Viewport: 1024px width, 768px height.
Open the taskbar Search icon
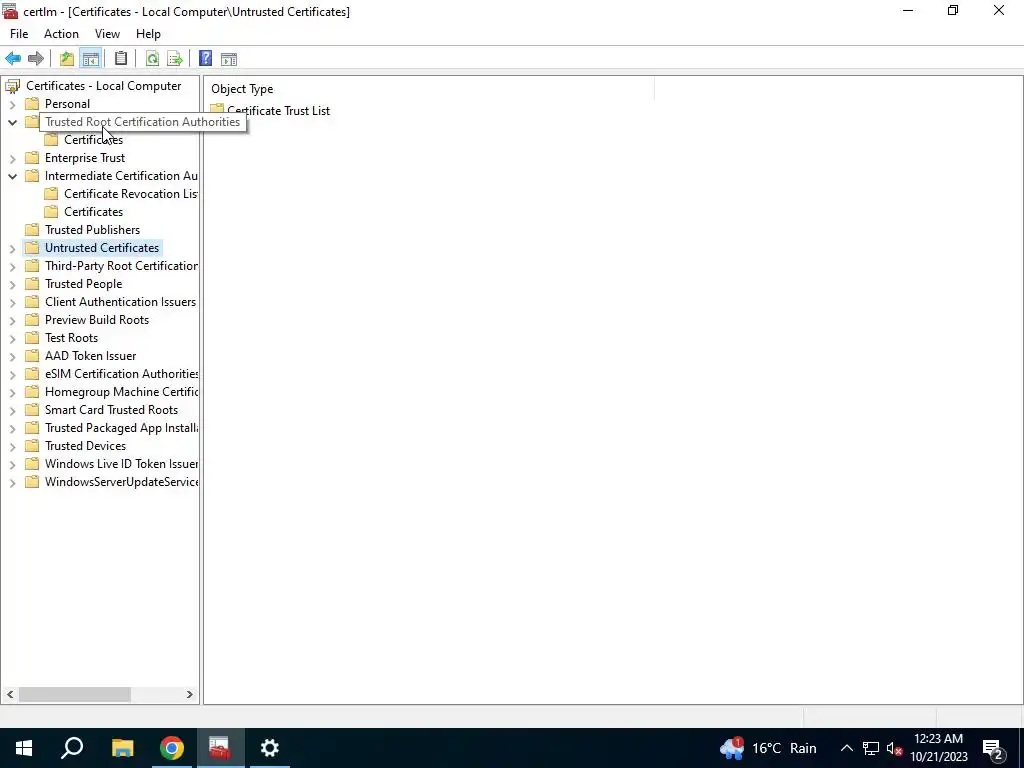point(72,748)
